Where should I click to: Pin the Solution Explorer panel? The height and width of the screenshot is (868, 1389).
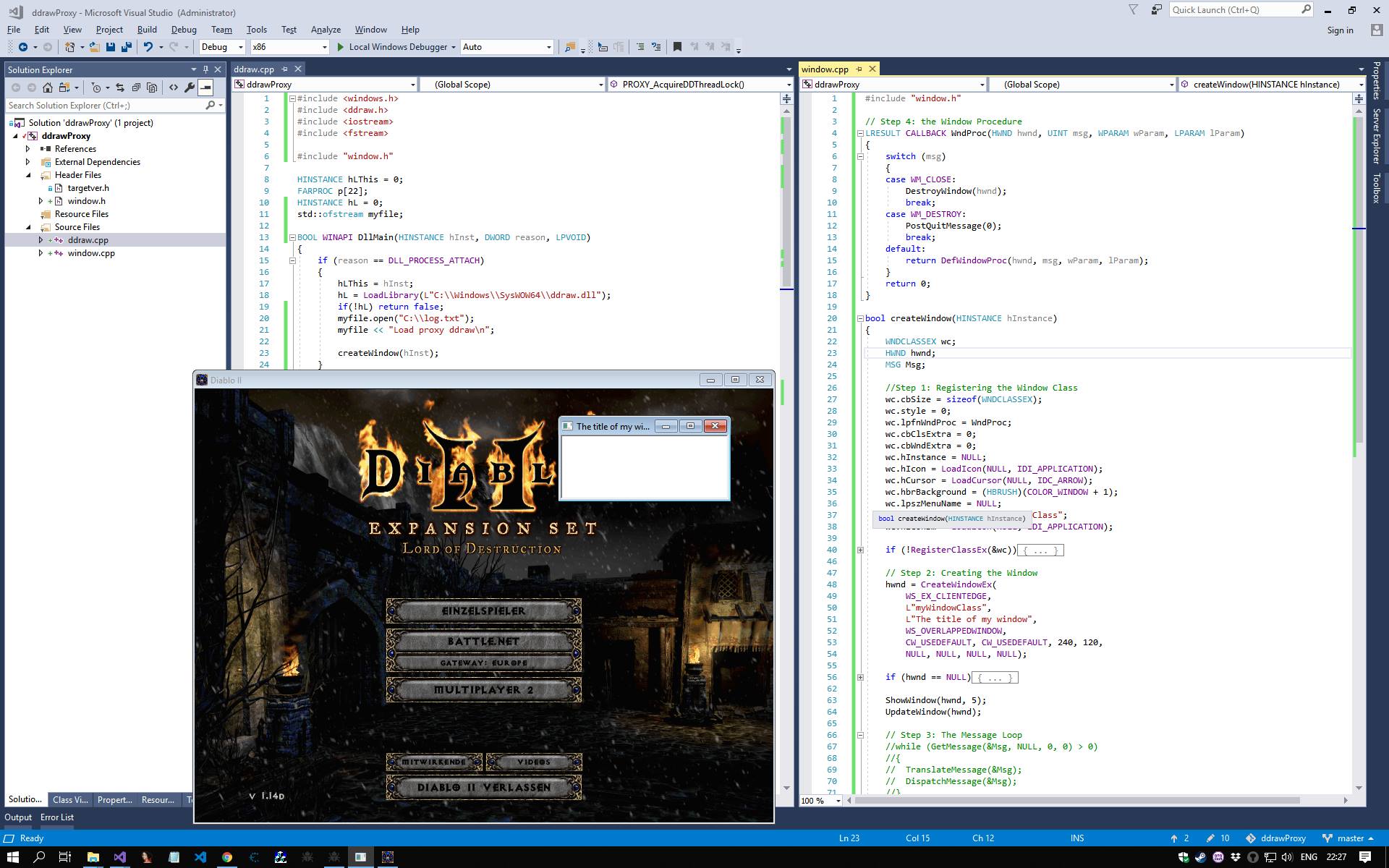[205, 69]
